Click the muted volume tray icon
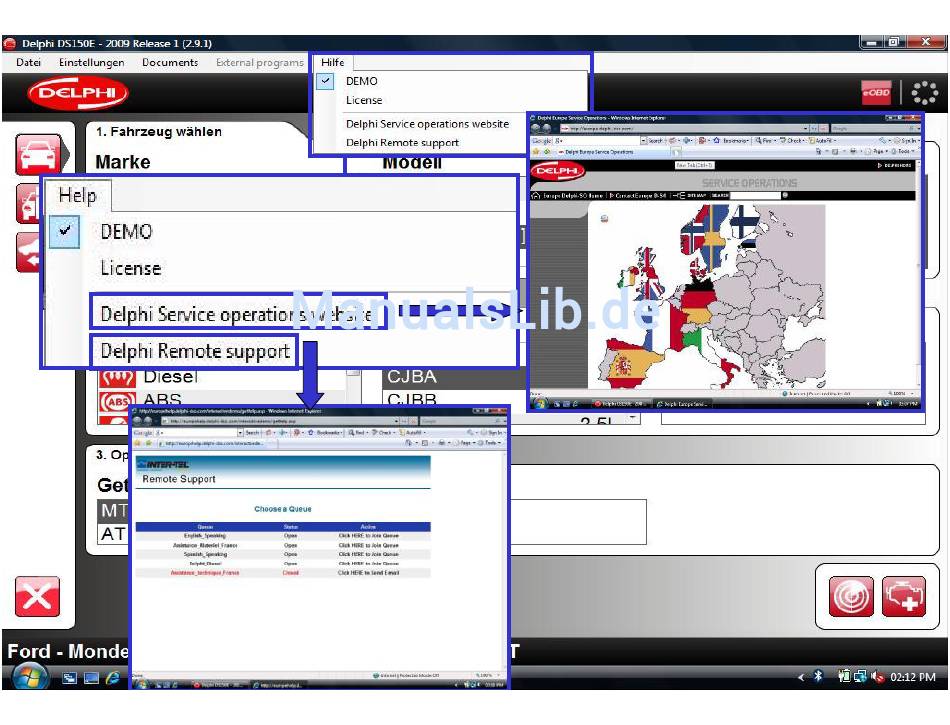The width and height of the screenshot is (950, 725). 877,677
